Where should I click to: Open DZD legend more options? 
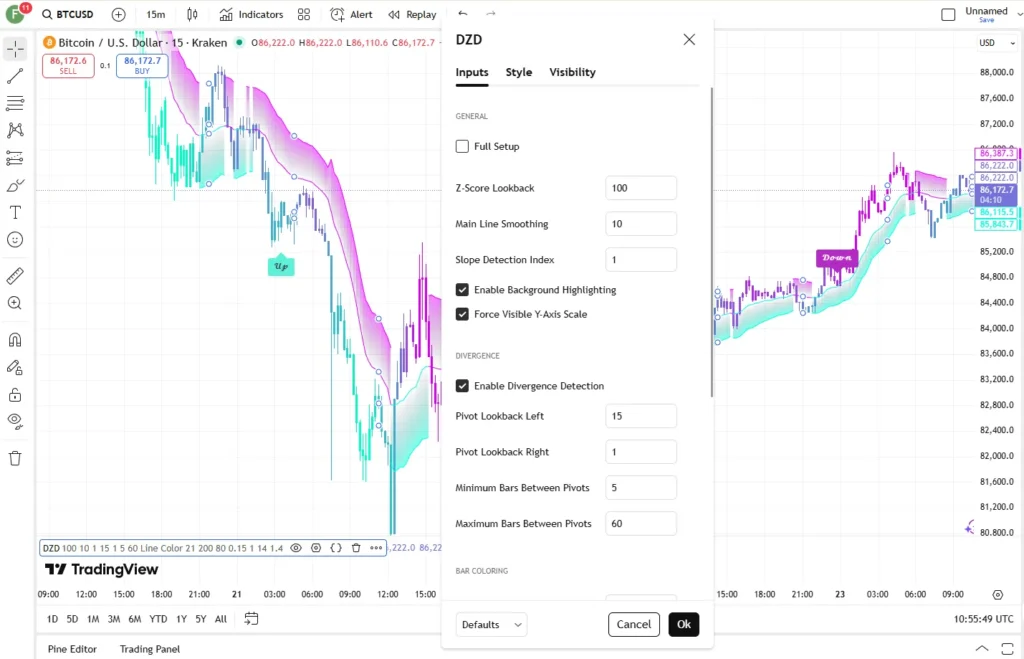(376, 548)
